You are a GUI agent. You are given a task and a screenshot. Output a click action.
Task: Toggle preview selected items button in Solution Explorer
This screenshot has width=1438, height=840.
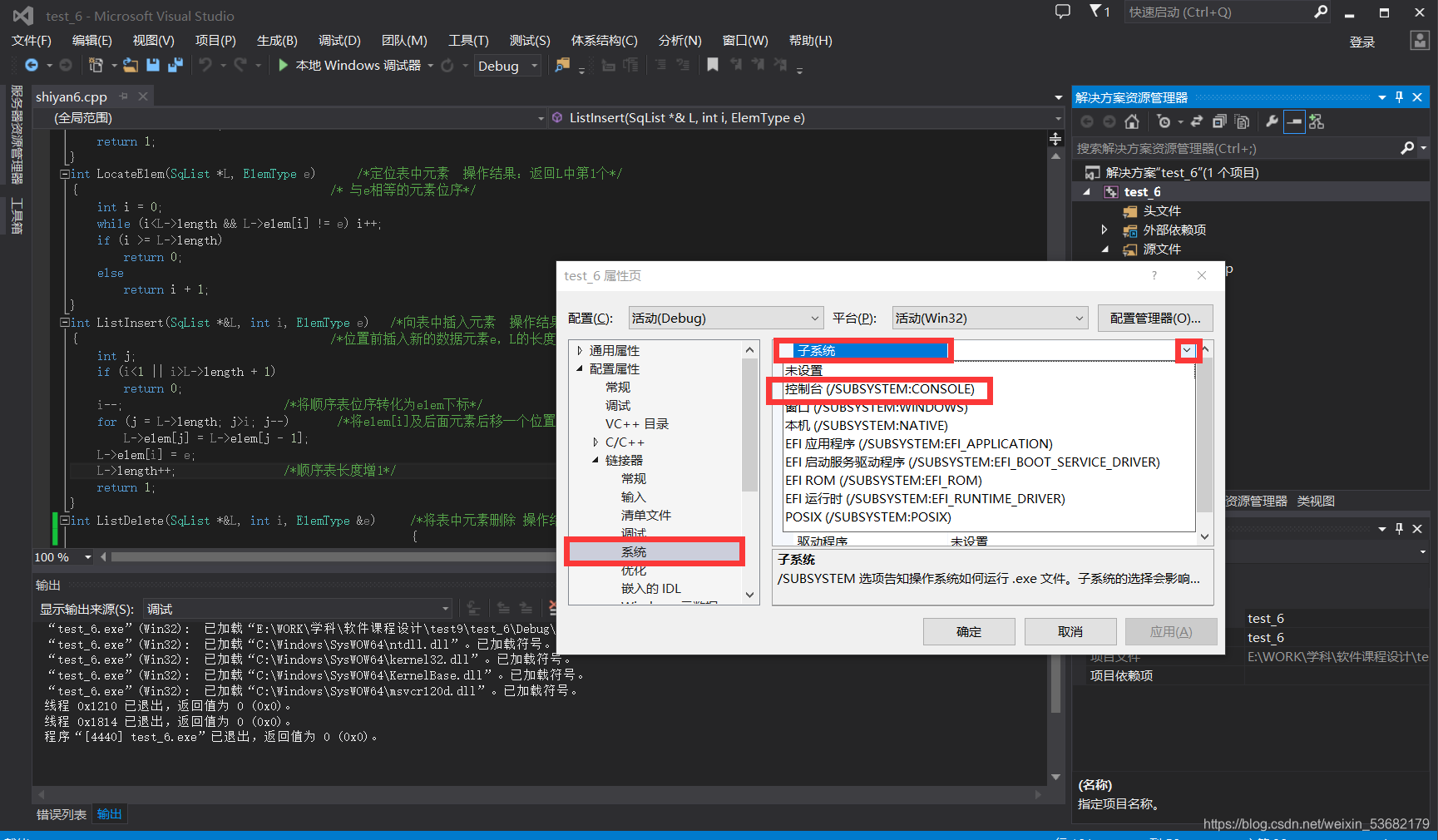1294,121
